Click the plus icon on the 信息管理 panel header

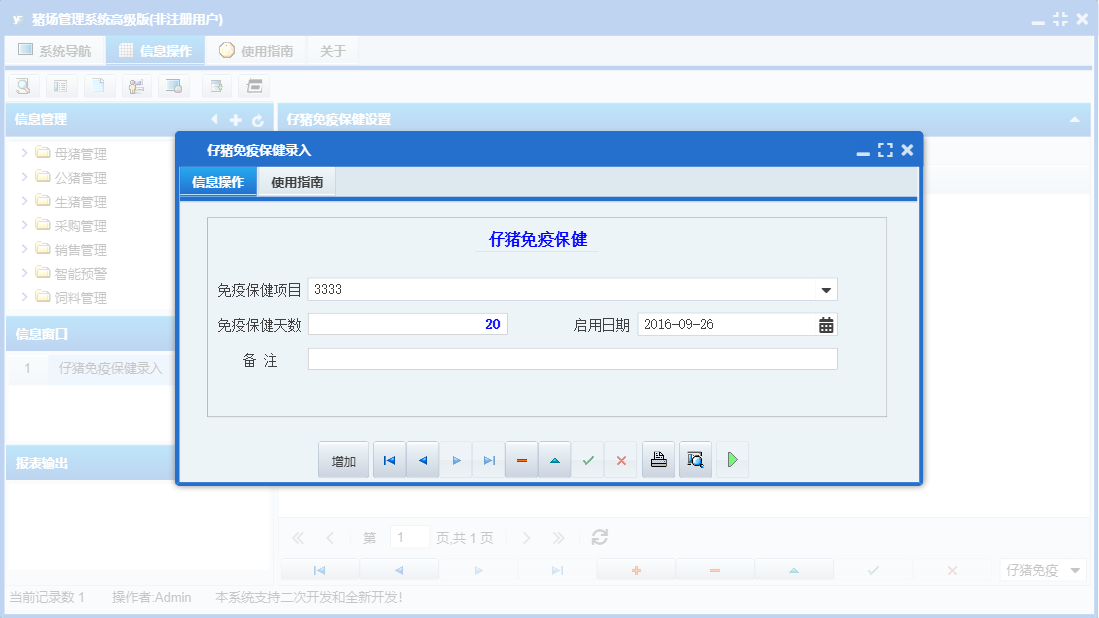click(234, 119)
